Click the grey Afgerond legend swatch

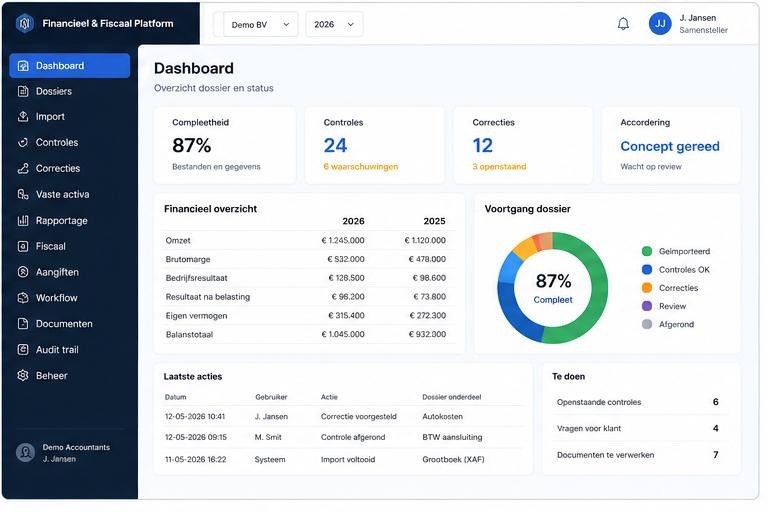point(647,324)
